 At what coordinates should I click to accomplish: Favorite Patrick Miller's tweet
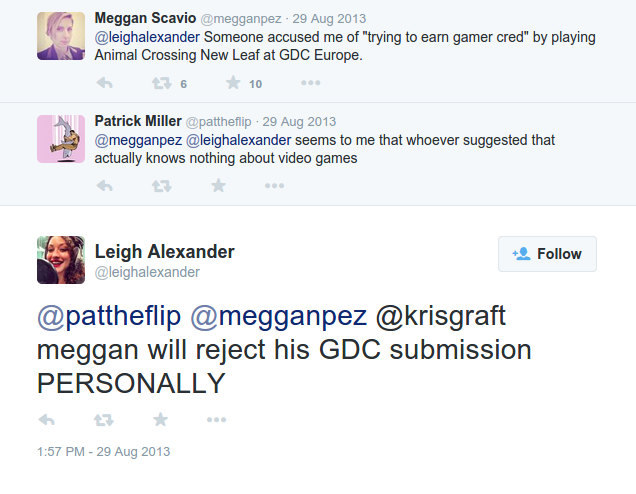(x=219, y=185)
